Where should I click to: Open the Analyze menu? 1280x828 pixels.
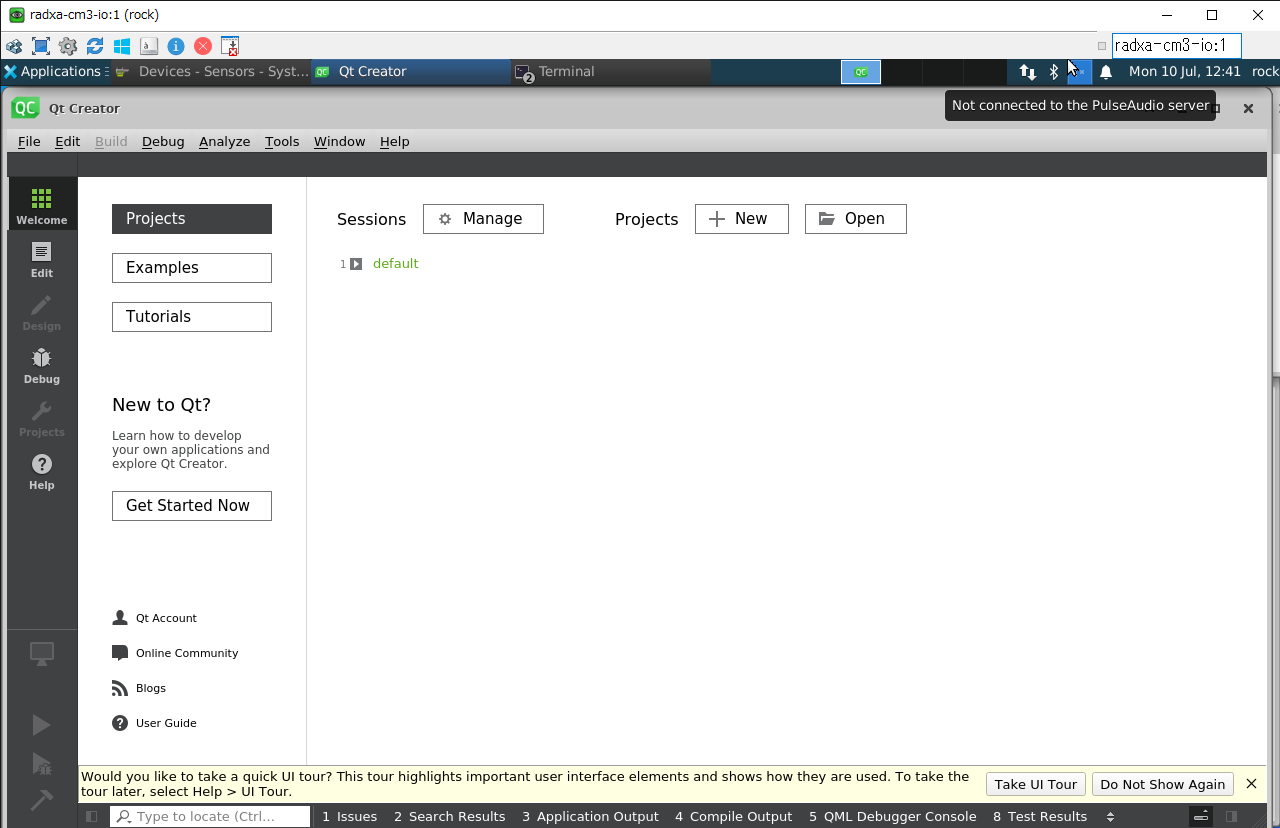[224, 141]
